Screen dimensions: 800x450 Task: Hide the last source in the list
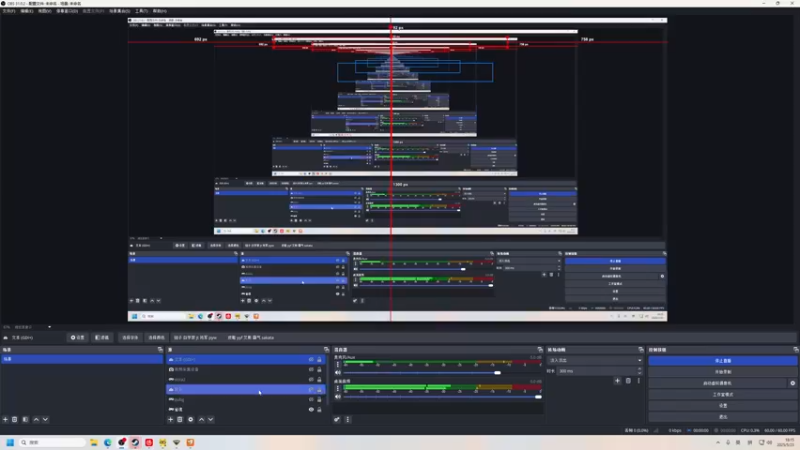[x=311, y=409]
